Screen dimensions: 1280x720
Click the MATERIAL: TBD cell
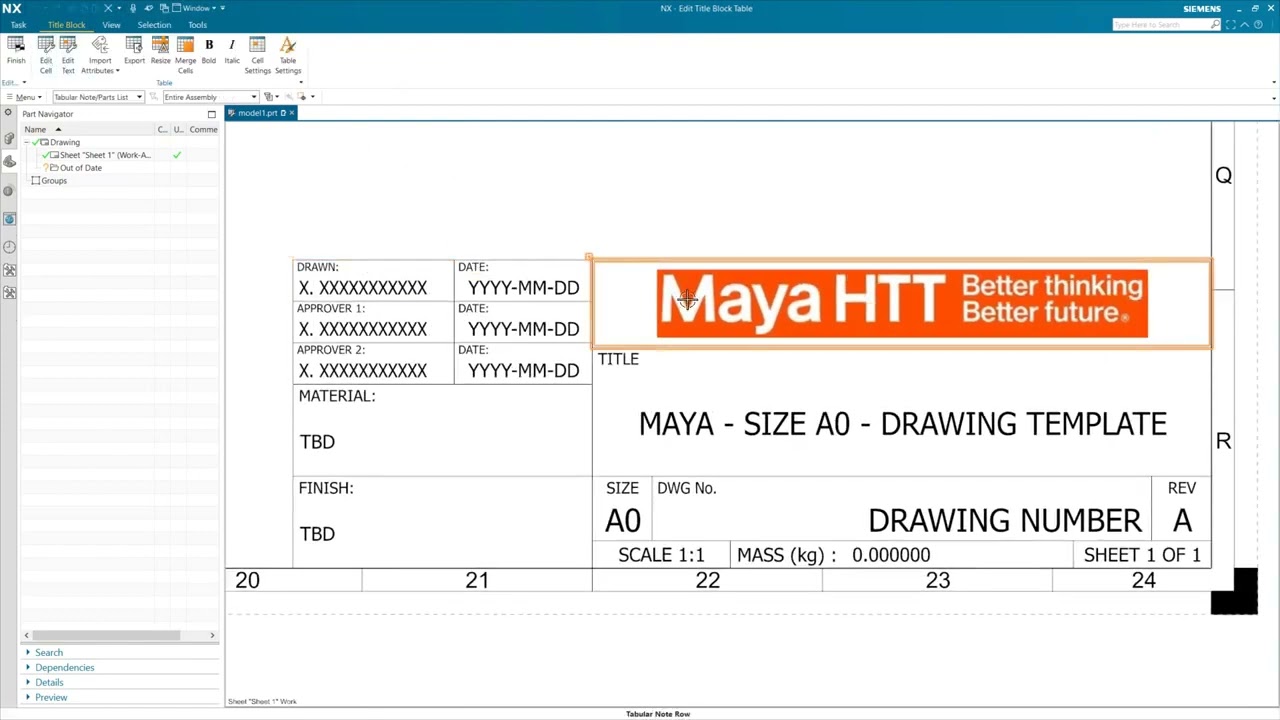[442, 430]
